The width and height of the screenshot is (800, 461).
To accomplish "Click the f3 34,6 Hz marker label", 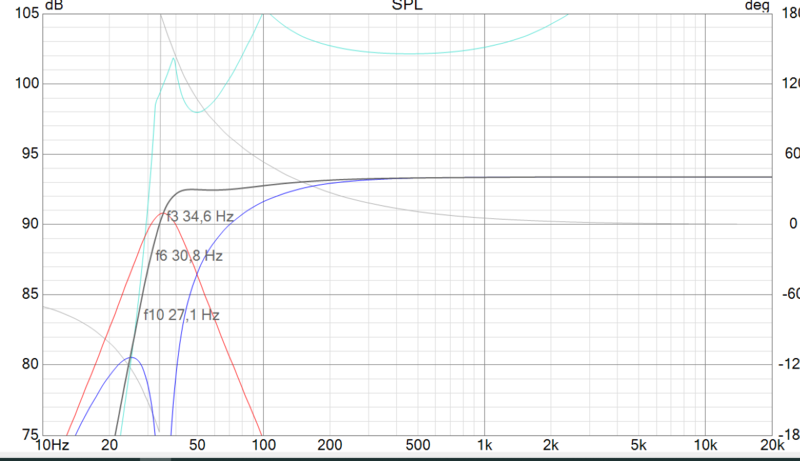I will click(200, 217).
